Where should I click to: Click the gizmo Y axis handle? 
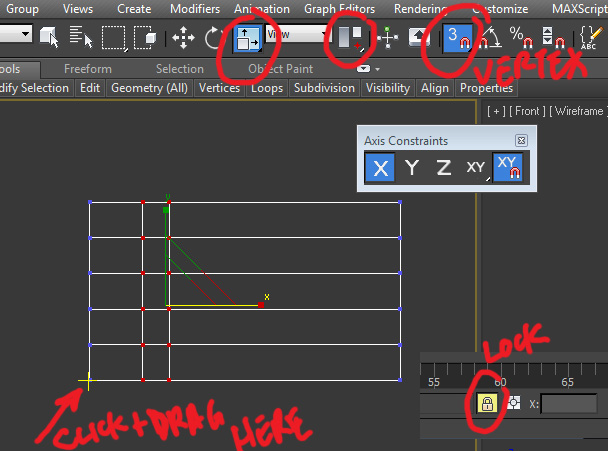(166, 210)
